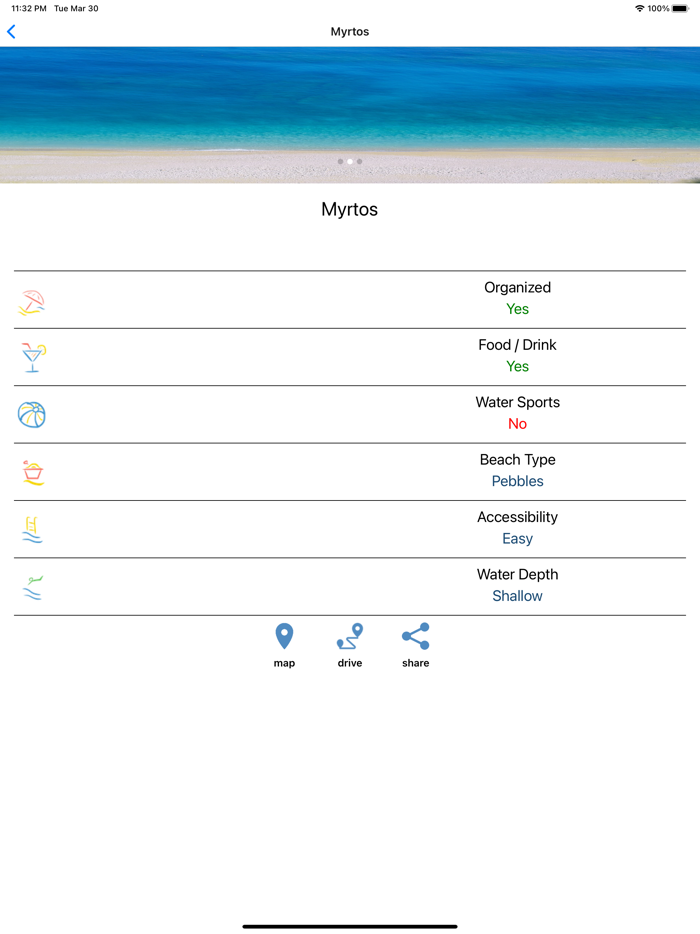Viewport: 700px width, 934px height.
Task: Select the third photo page dot
Action: tap(359, 161)
